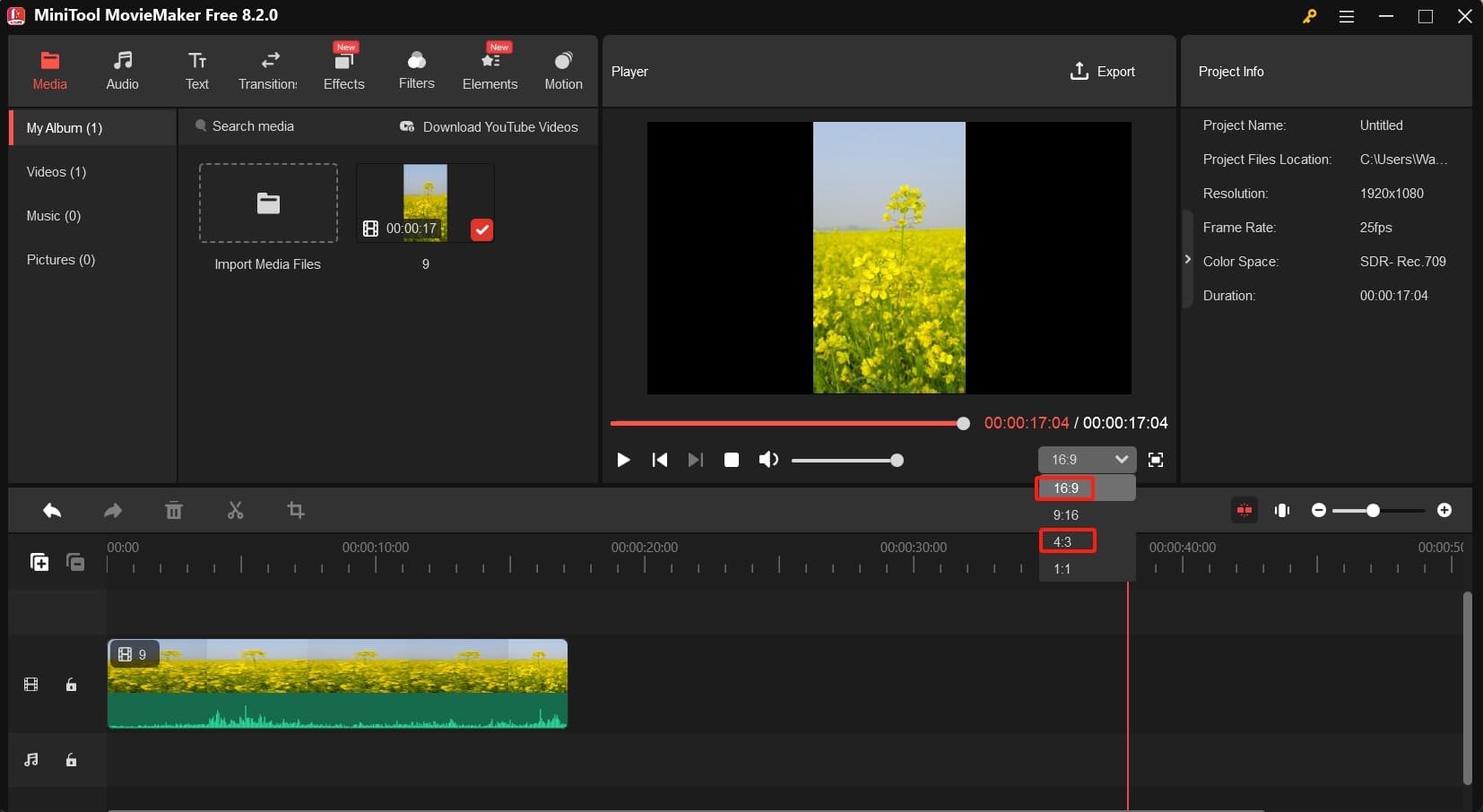
Task: Open the Motion tab
Action: pos(564,71)
